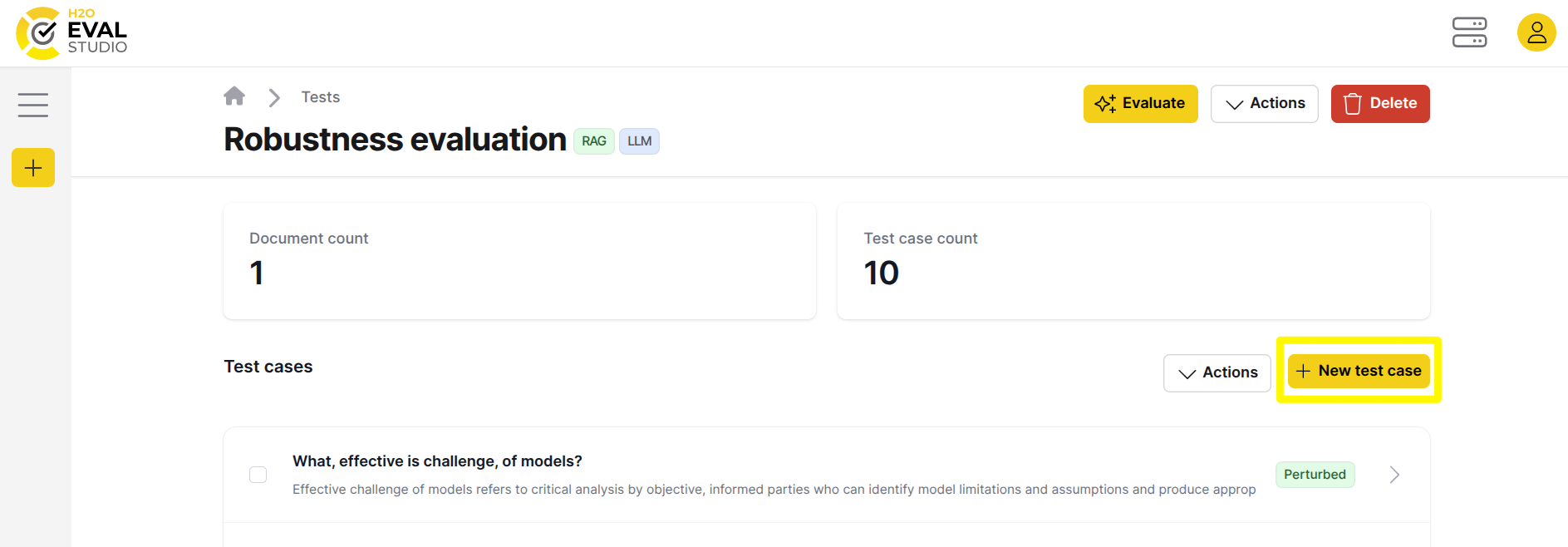Expand the first test case row via its chevron
Screen dimensions: 1568x547
[1394, 474]
